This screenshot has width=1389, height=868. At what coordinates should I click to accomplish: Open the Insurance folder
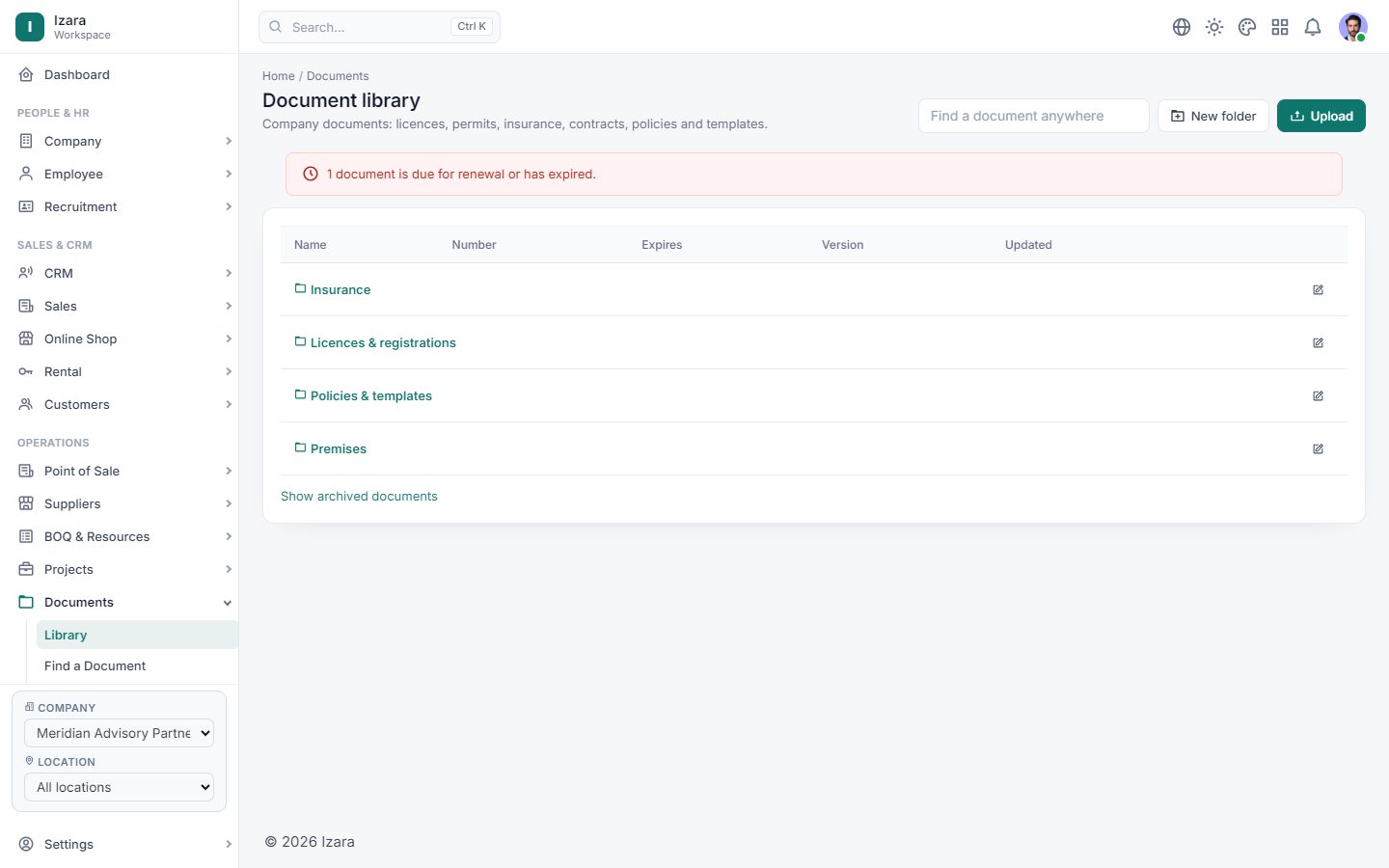coord(340,289)
